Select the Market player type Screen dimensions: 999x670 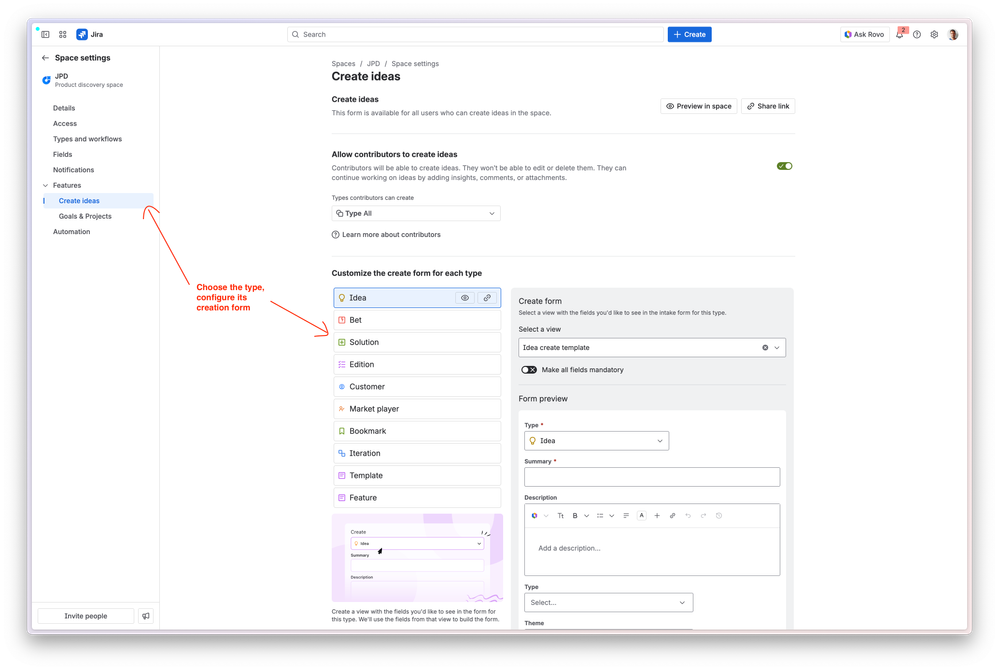tap(417, 409)
